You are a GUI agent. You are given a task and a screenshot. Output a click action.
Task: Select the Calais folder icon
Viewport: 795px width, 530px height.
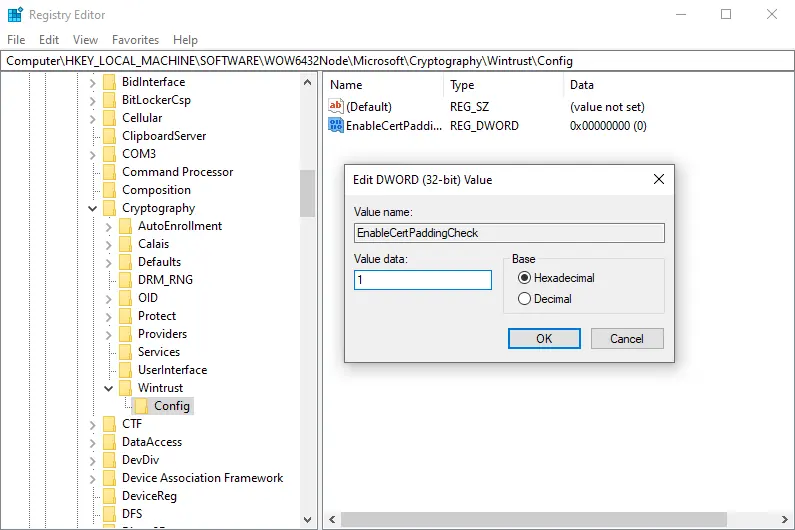click(x=125, y=244)
